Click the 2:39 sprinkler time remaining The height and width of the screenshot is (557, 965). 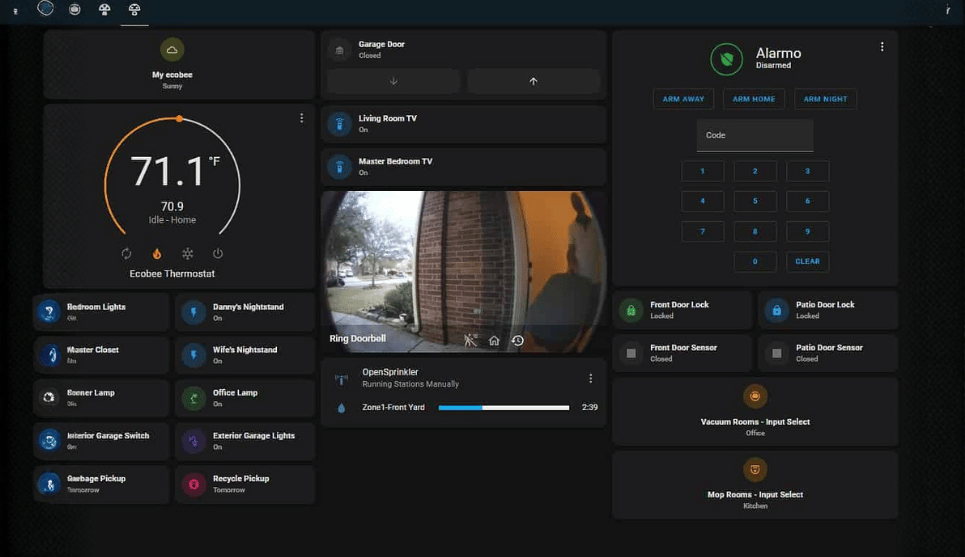coord(590,407)
